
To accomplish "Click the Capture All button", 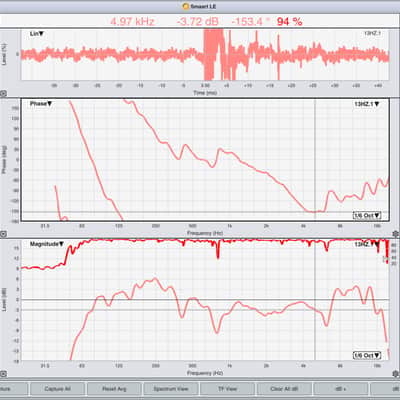I will tap(57, 389).
